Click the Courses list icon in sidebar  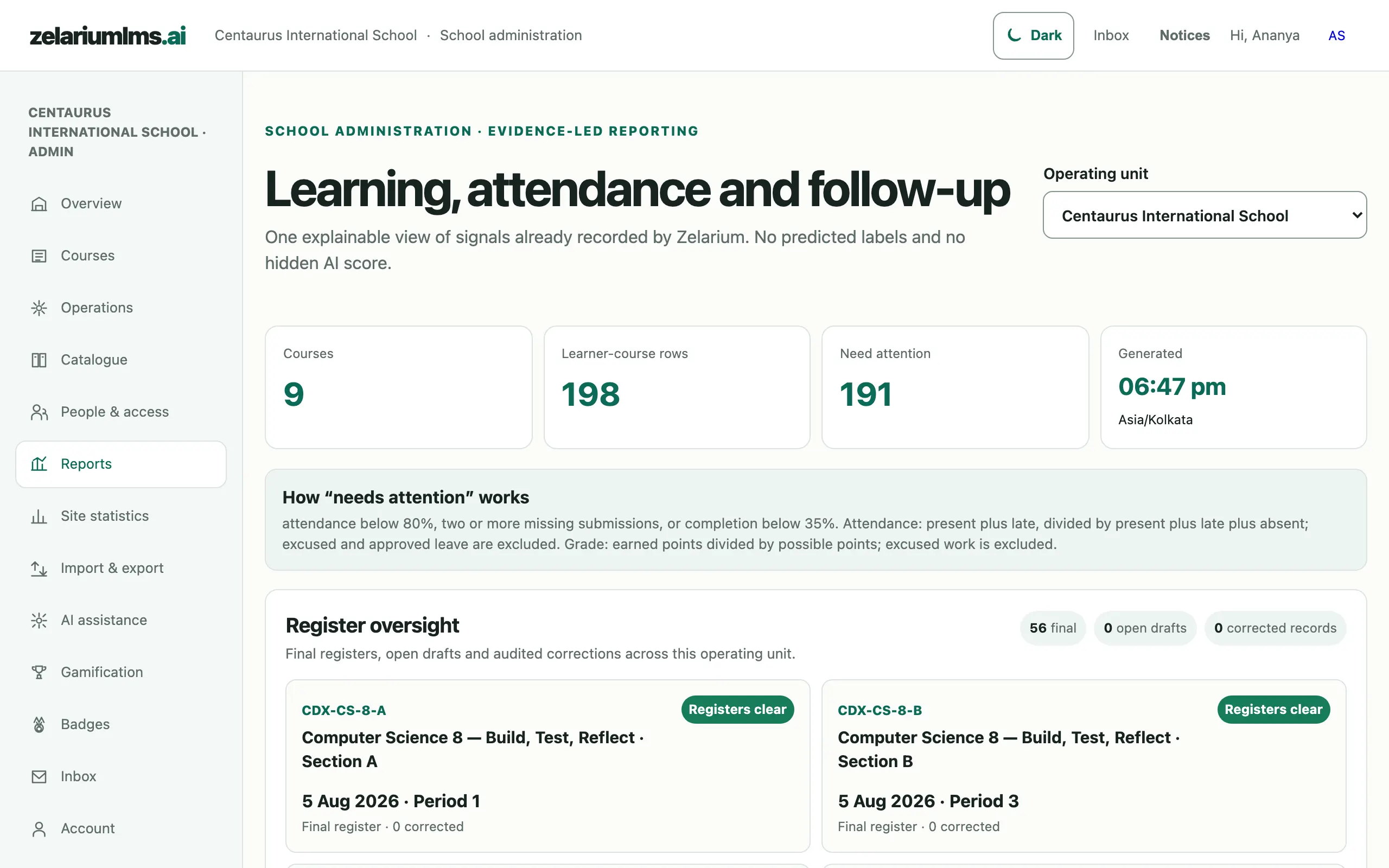pyautogui.click(x=39, y=256)
